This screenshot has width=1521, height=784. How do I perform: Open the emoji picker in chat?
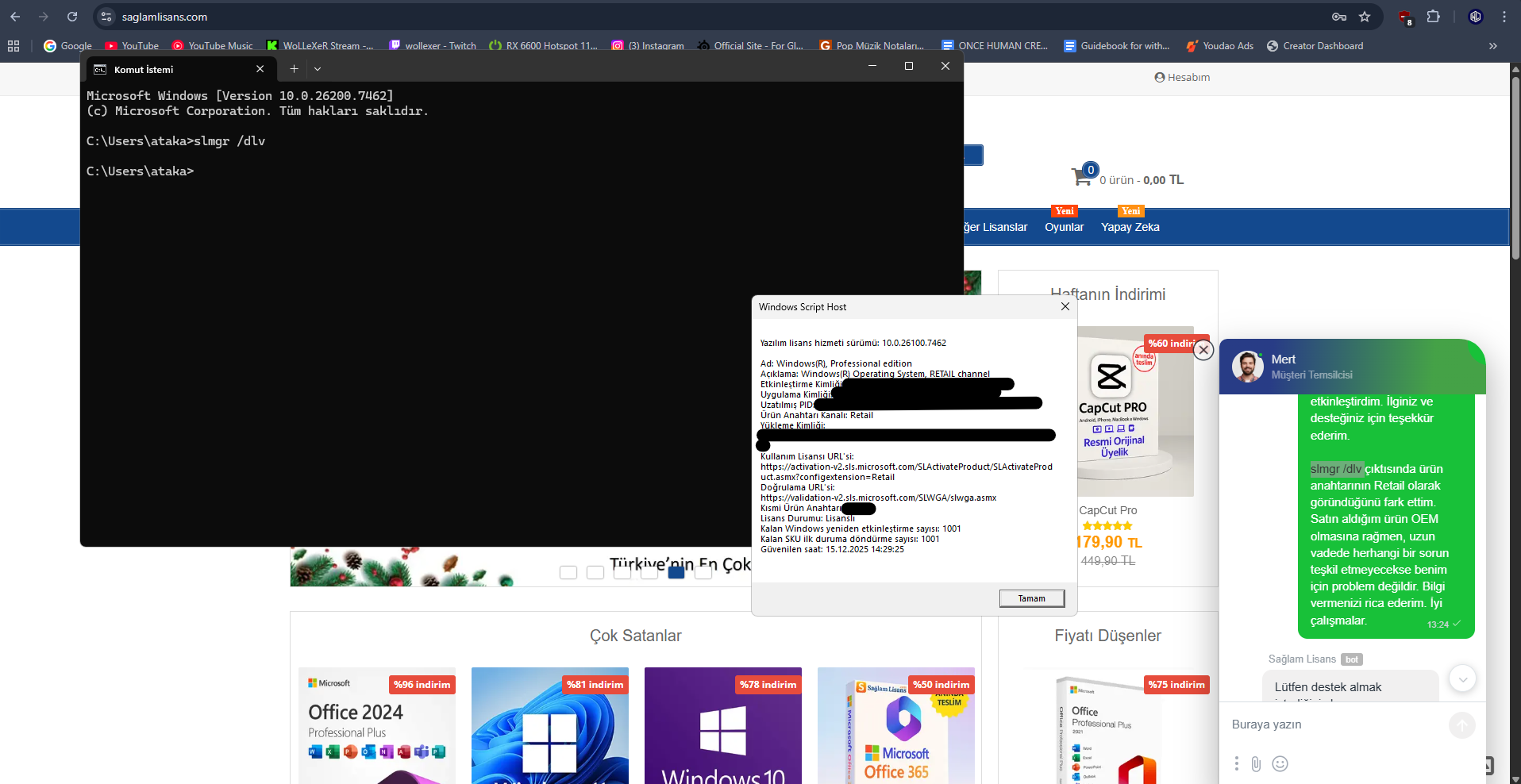click(1280, 763)
